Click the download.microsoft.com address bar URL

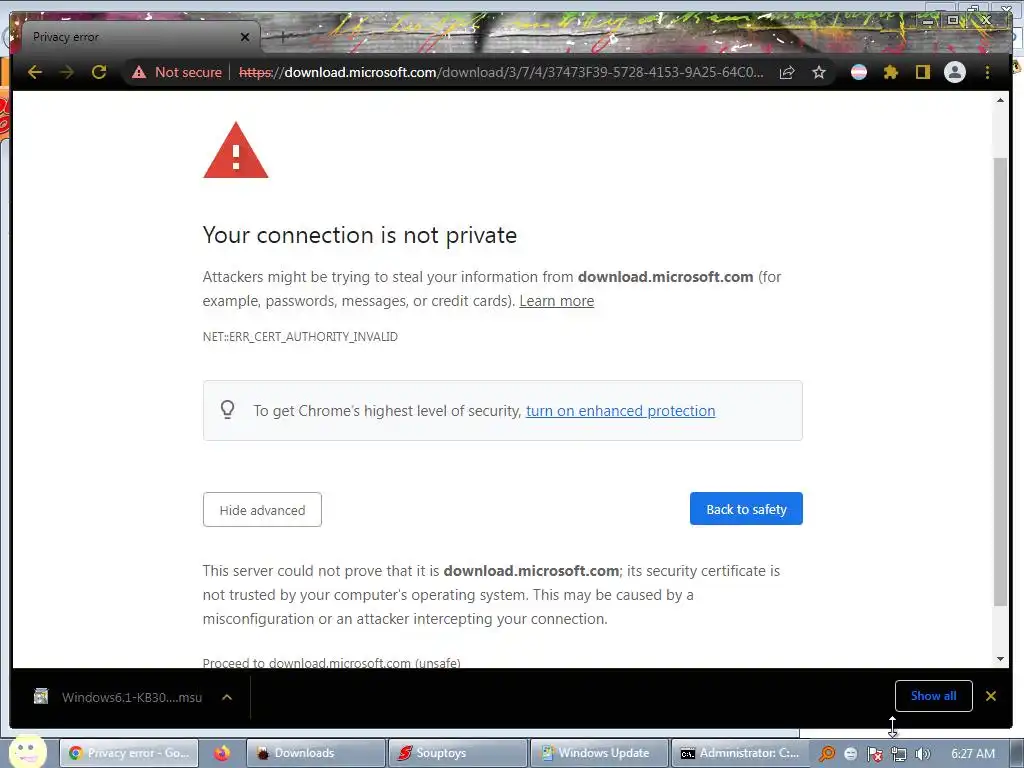501,72
